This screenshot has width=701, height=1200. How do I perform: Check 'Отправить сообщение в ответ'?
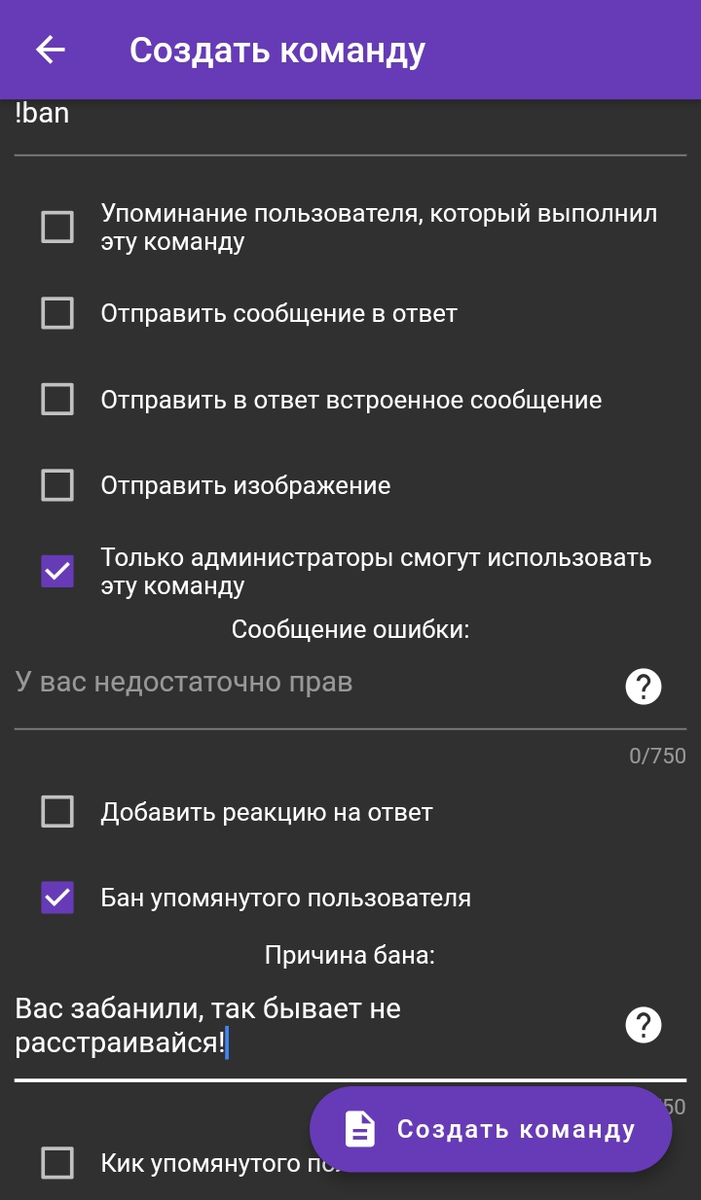click(57, 313)
